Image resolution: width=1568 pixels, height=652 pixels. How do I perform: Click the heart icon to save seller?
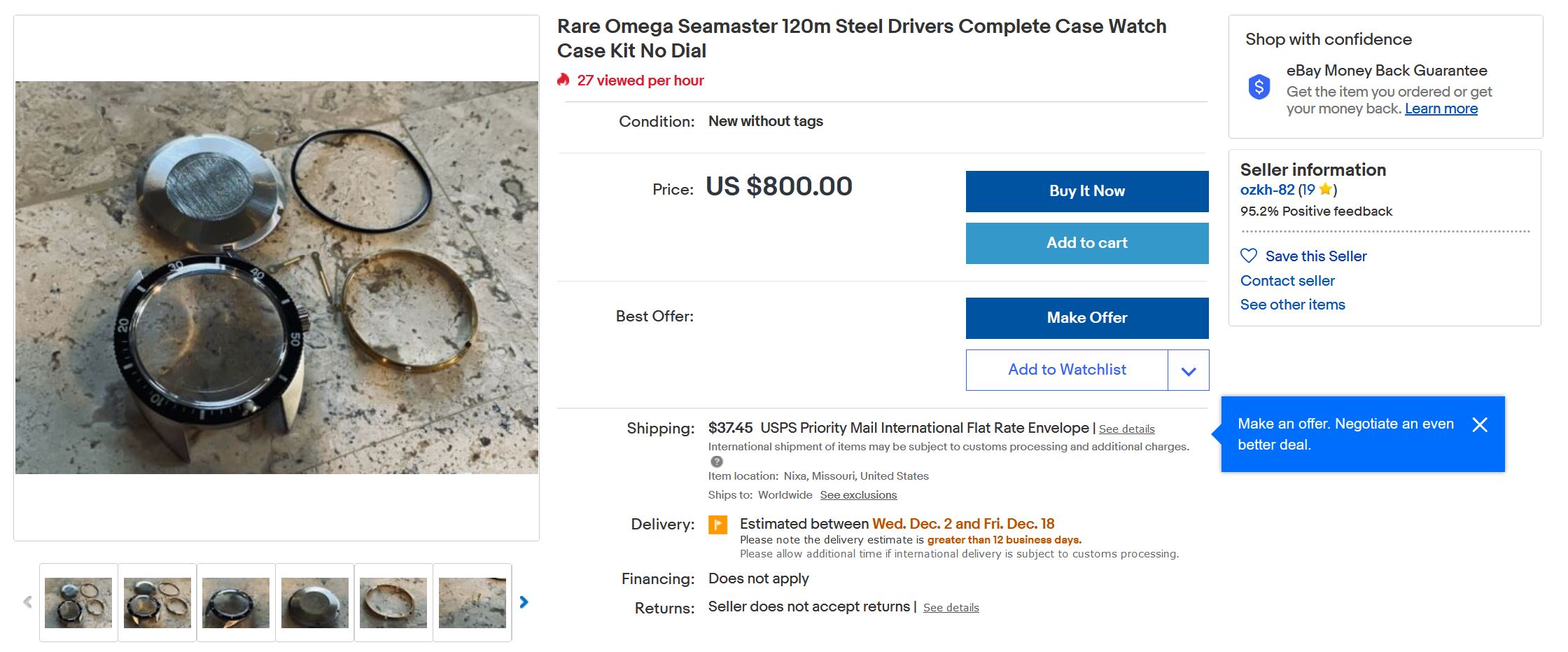pyautogui.click(x=1248, y=256)
